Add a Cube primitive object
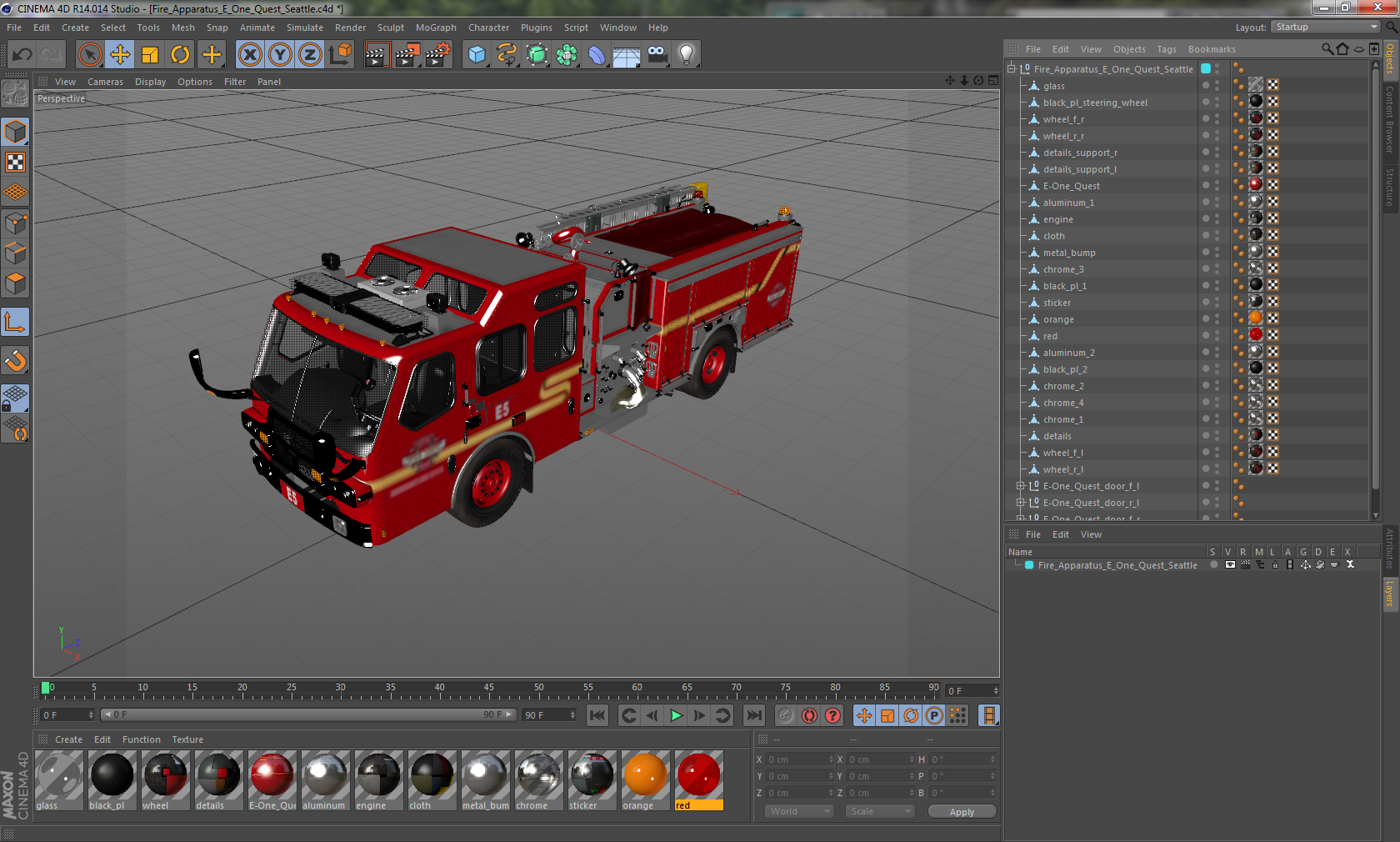The width and height of the screenshot is (1400, 842). (x=477, y=55)
